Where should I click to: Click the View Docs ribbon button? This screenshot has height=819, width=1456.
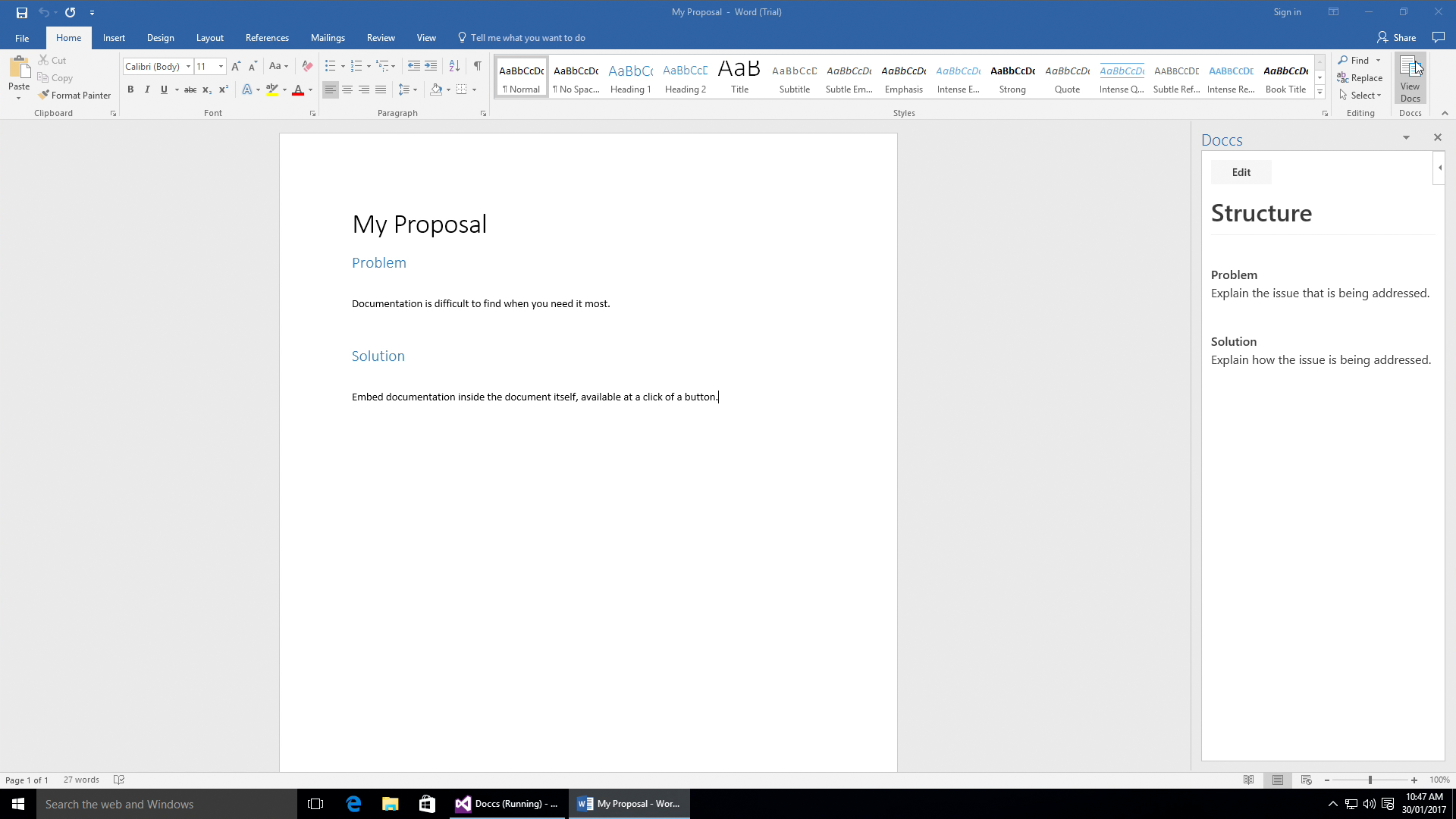pos(1410,78)
